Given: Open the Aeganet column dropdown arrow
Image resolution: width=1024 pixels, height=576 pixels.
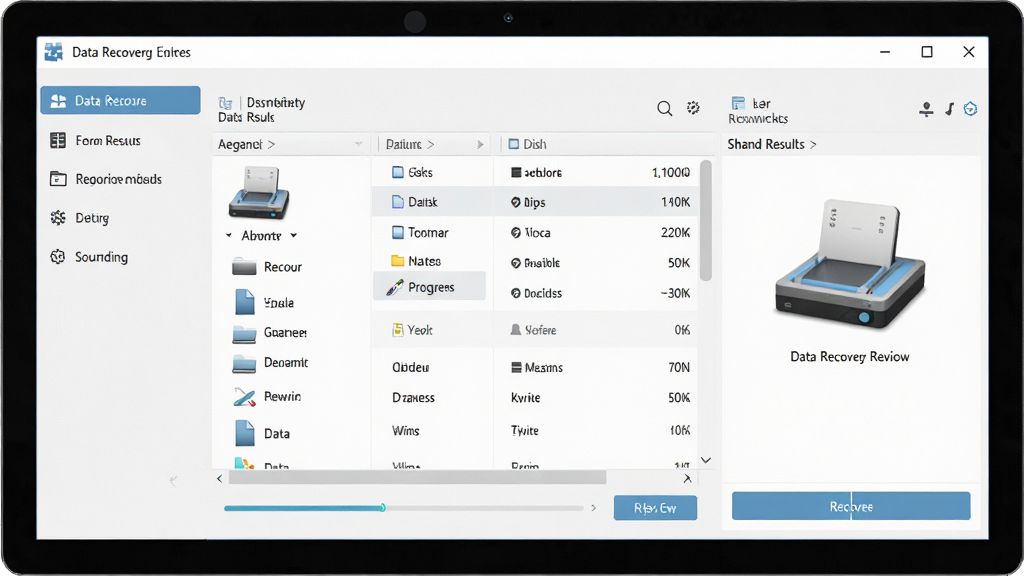Looking at the screenshot, I should click(358, 144).
